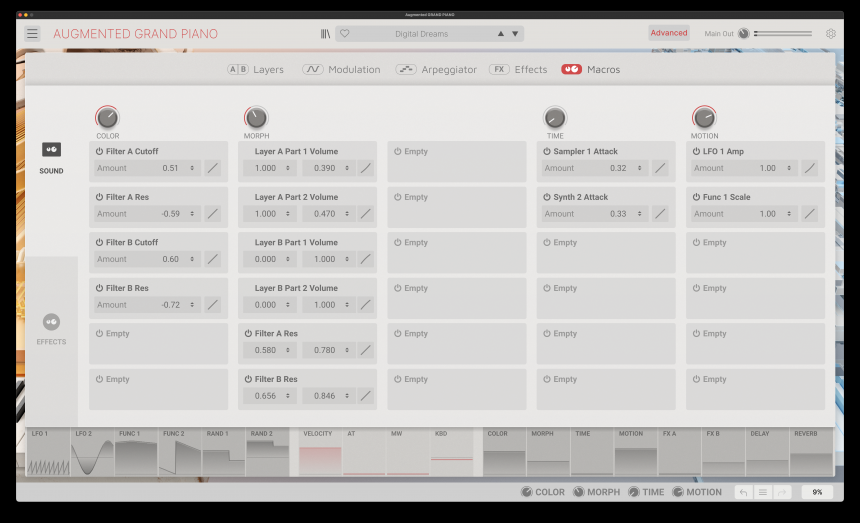Adjust Layer A Part 1 Volume 0.390 stepper
This screenshot has width=860, height=523.
point(347,168)
